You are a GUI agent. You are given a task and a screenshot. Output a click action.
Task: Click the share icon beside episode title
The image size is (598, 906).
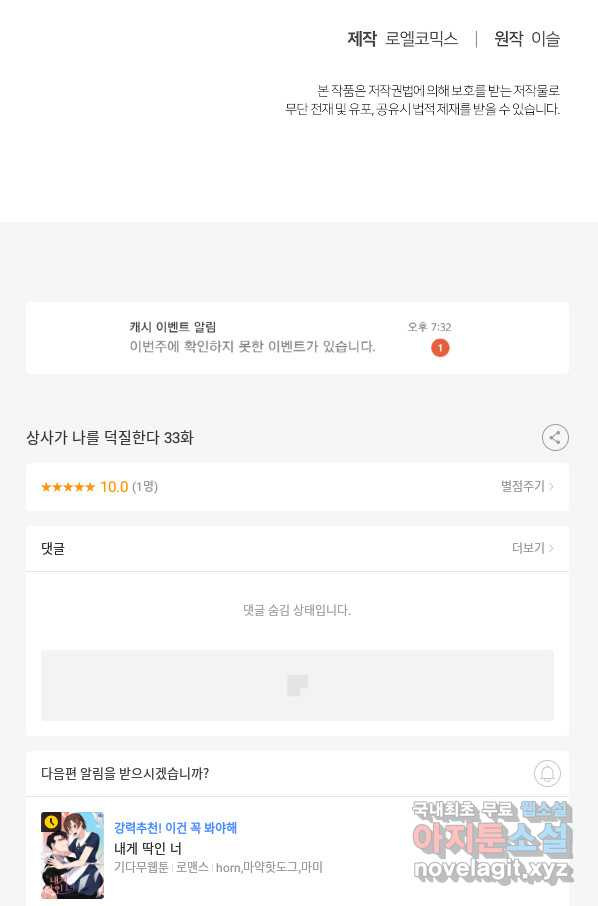pos(555,437)
